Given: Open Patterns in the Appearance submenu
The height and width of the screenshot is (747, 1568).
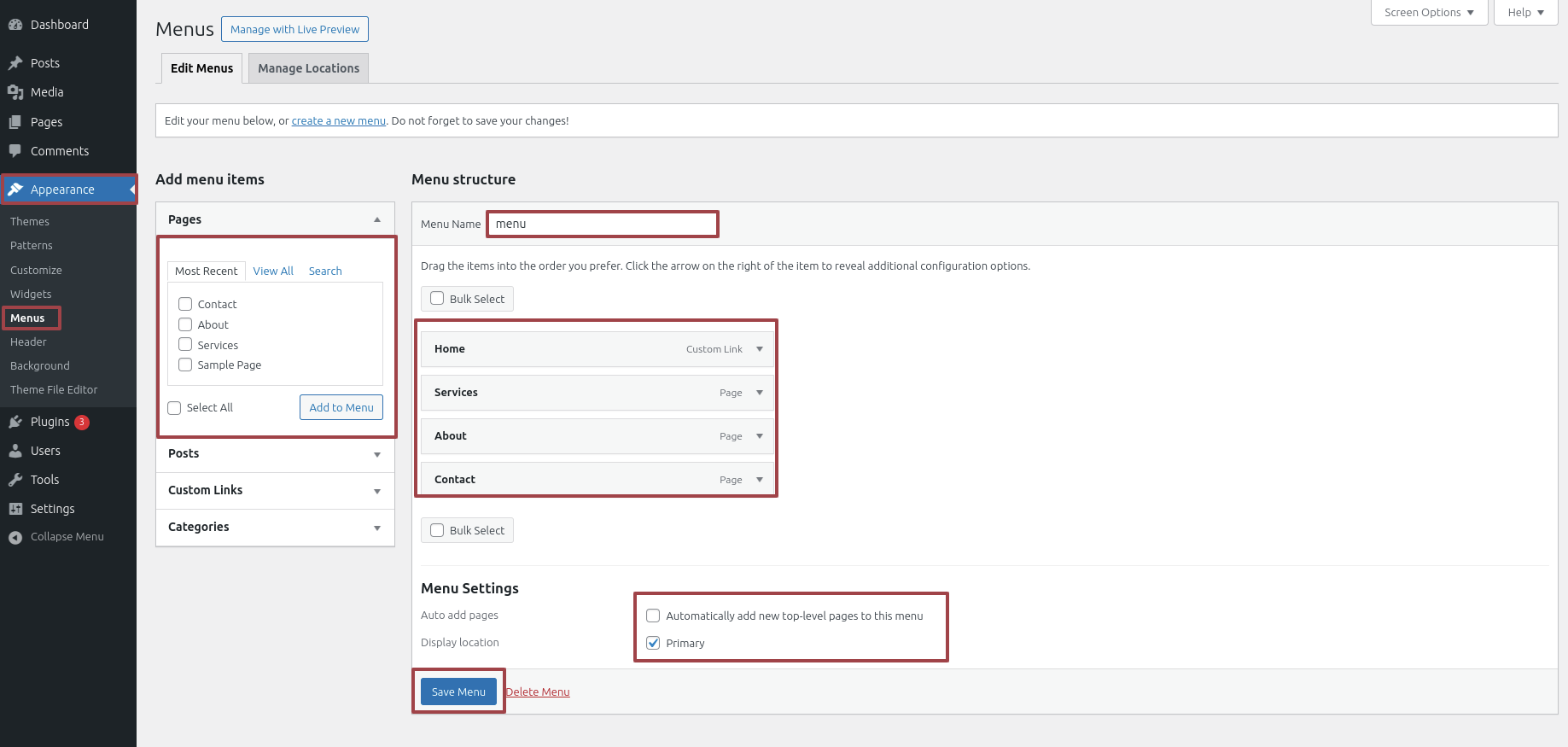Looking at the screenshot, I should (32, 245).
